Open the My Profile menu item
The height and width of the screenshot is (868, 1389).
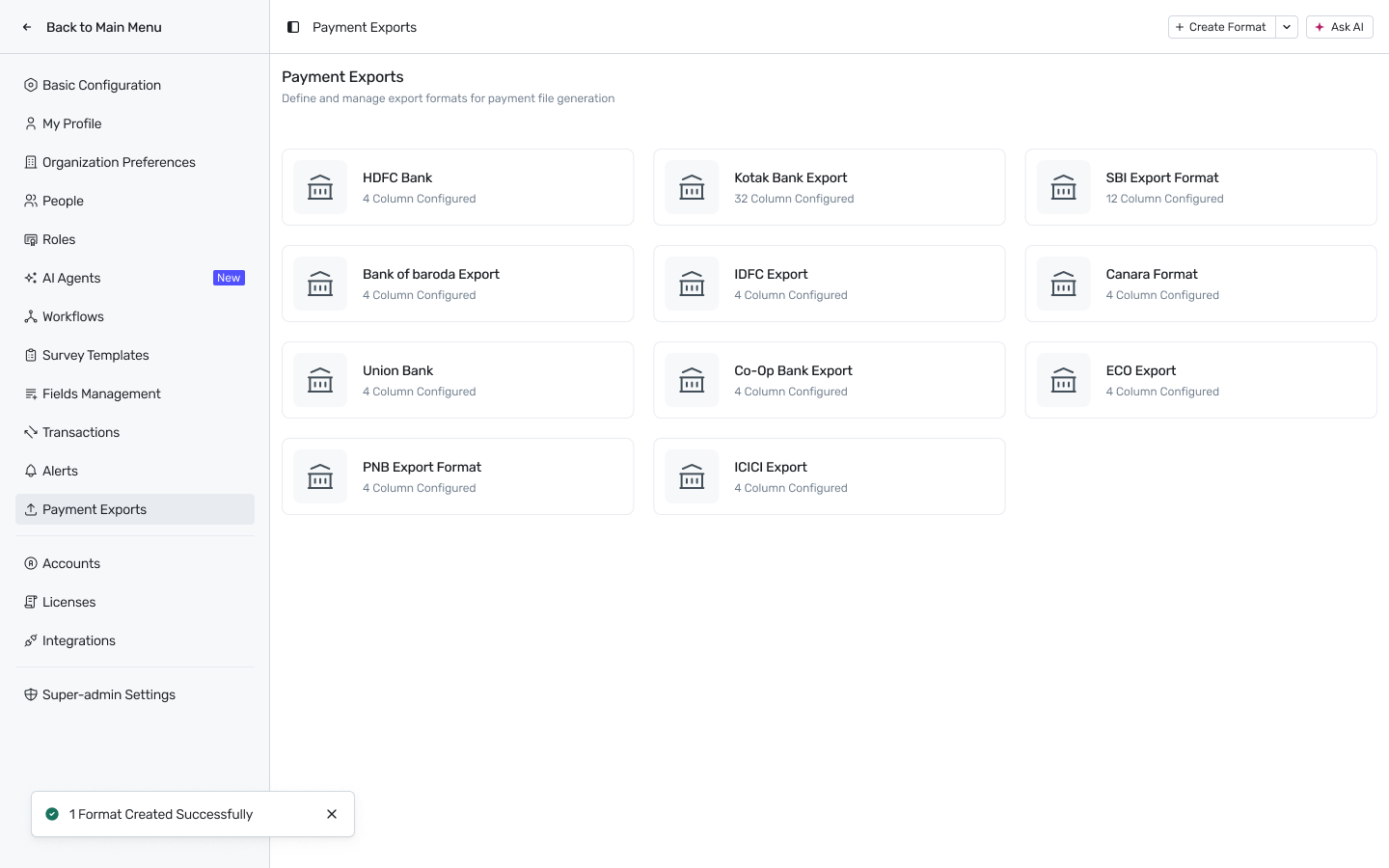point(135,123)
